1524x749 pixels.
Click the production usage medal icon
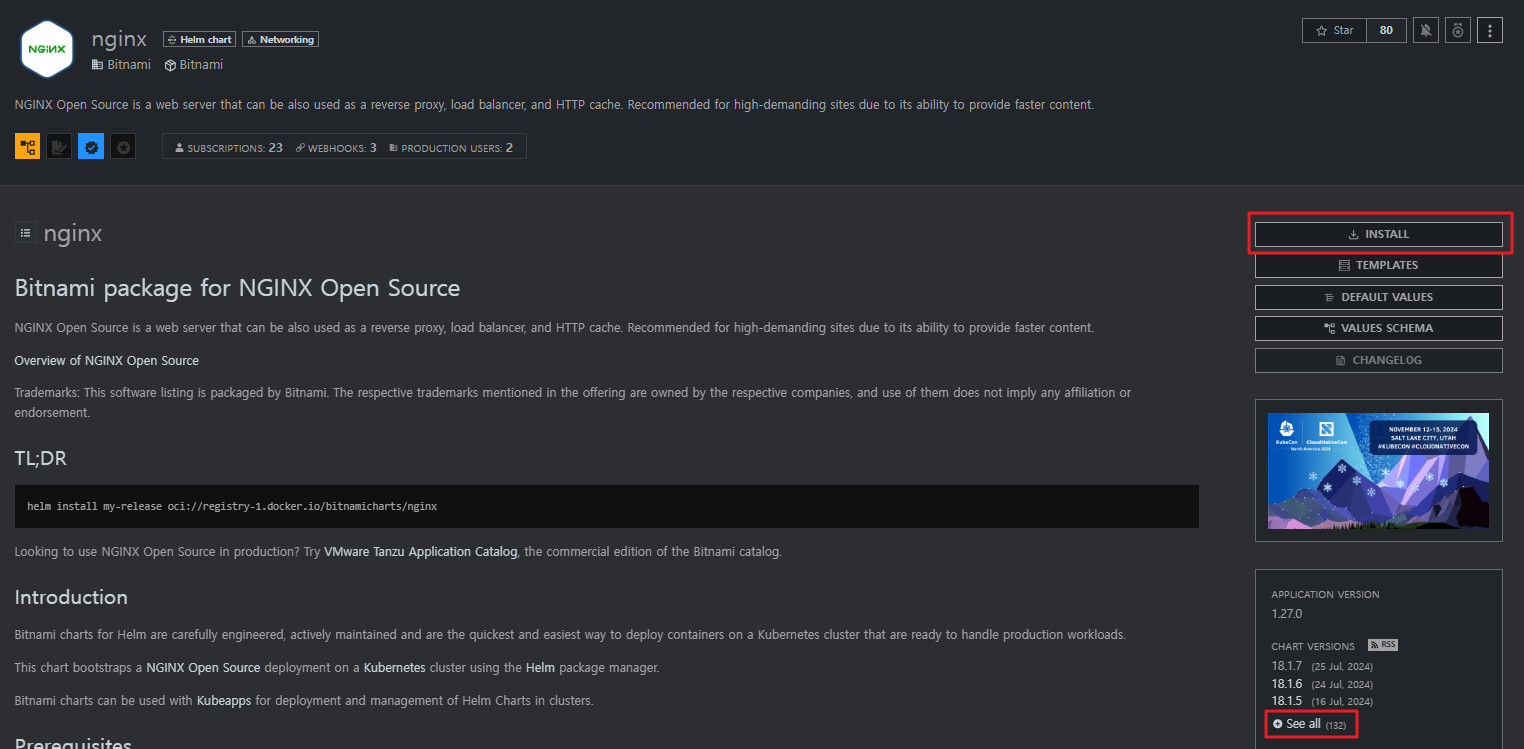1458,31
